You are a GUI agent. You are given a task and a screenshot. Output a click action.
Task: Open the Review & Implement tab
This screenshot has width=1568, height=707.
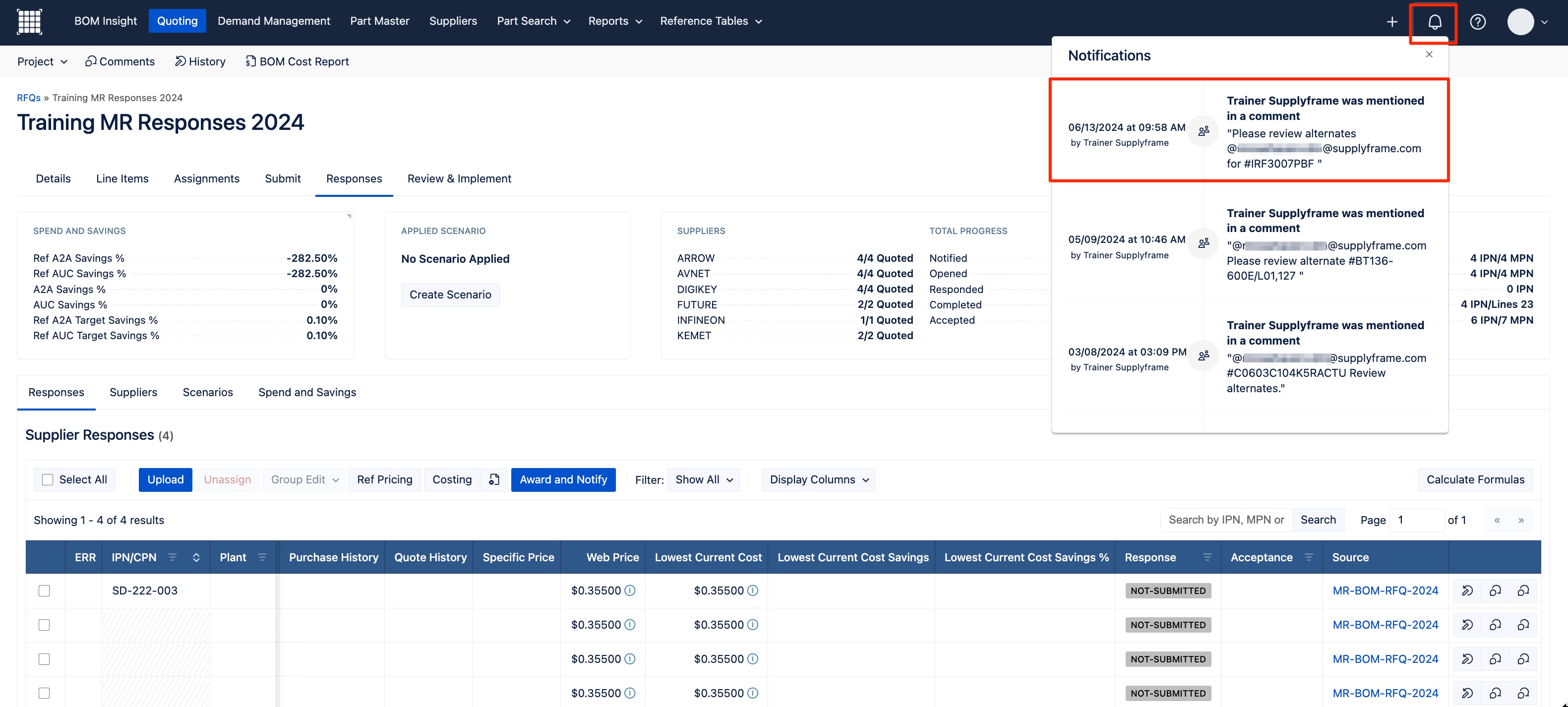pyautogui.click(x=459, y=178)
